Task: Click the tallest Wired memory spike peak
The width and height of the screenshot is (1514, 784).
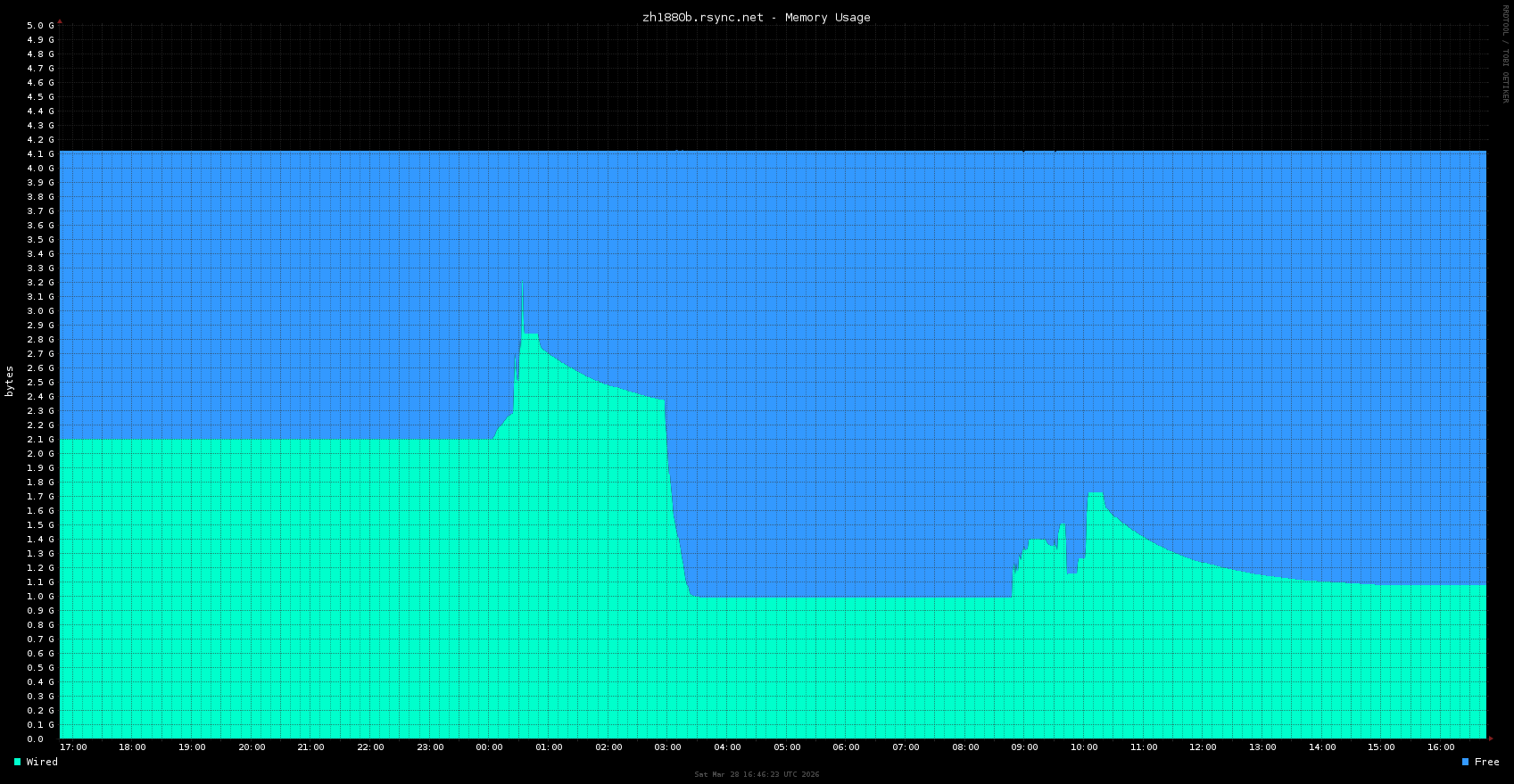Action: tap(522, 285)
